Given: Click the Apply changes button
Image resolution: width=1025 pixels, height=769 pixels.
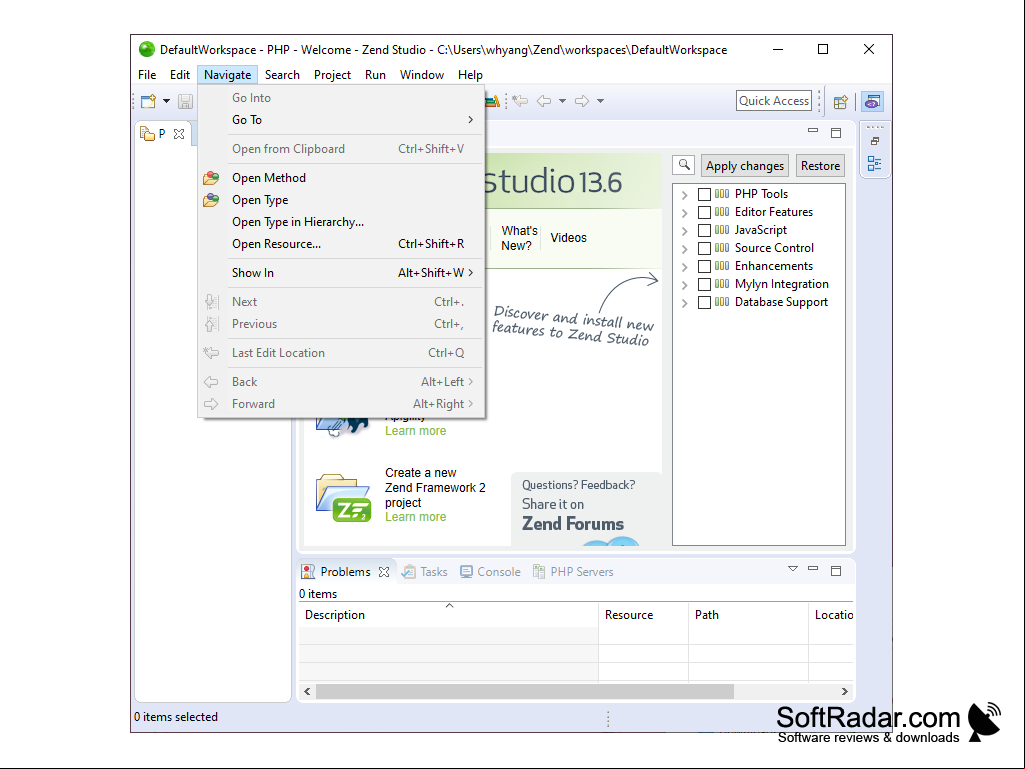Looking at the screenshot, I should 745,165.
